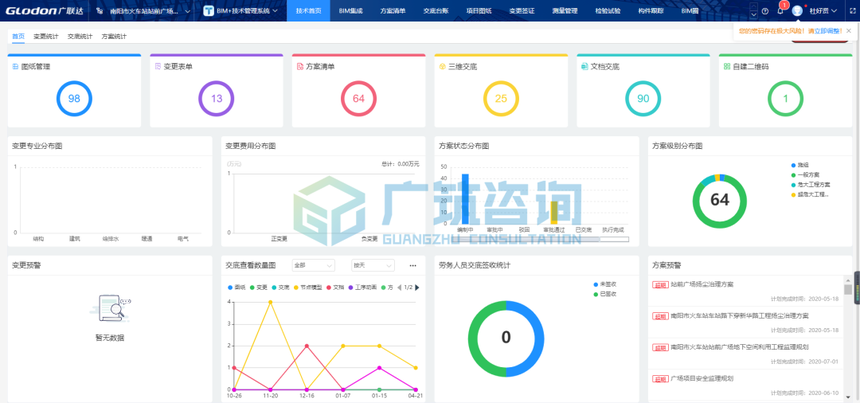860x403 pixels.
Task: Click the 98 circle in 图纸管理
Action: [x=74, y=99]
